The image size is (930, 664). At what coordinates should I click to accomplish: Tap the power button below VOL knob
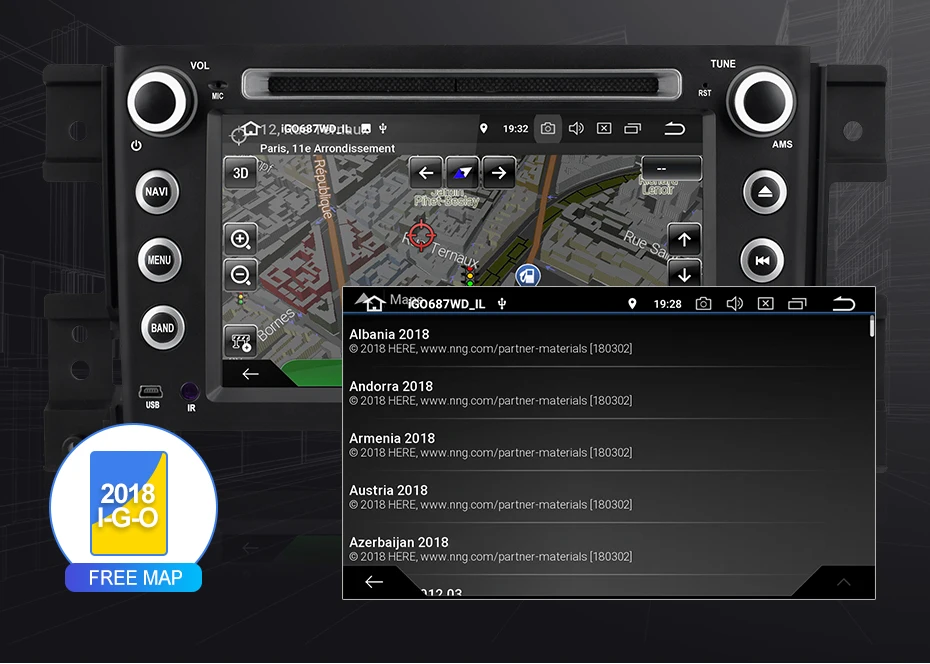(136, 145)
